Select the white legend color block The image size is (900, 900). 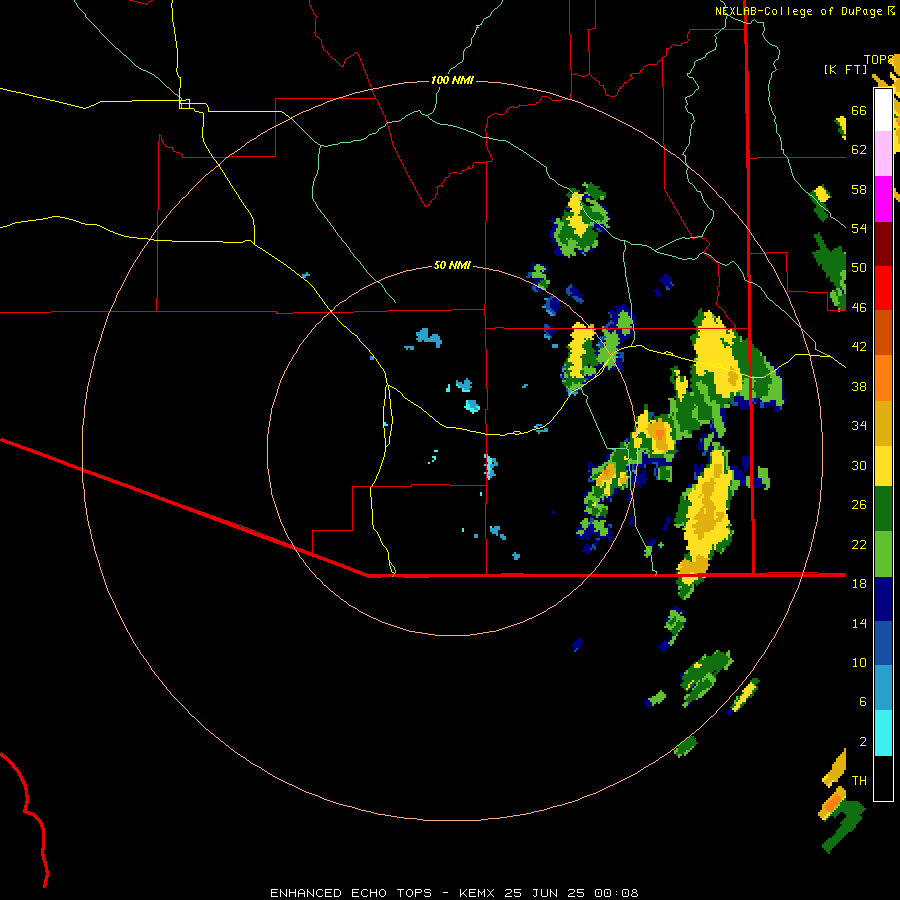(x=883, y=110)
